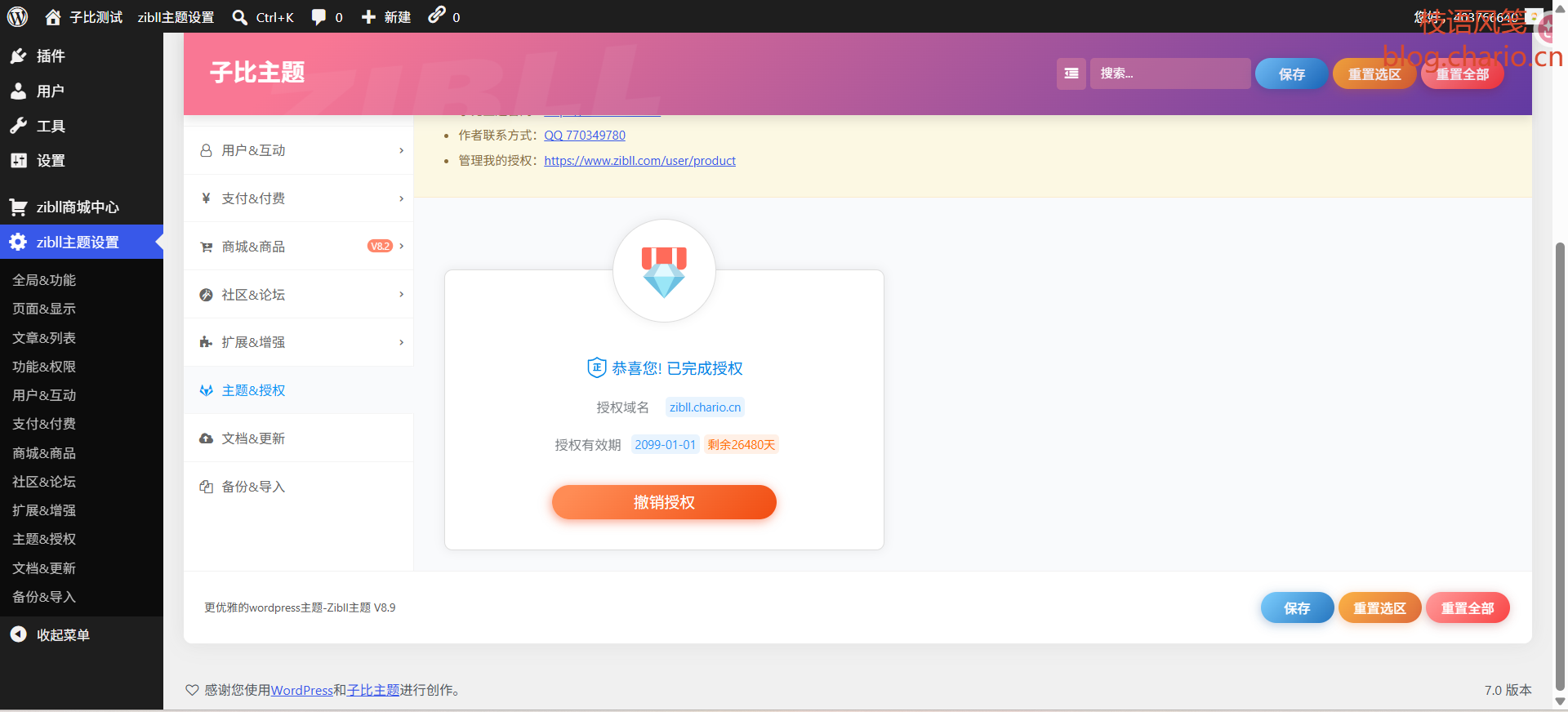Expand the 社区&论坛 section arrow

(x=401, y=295)
